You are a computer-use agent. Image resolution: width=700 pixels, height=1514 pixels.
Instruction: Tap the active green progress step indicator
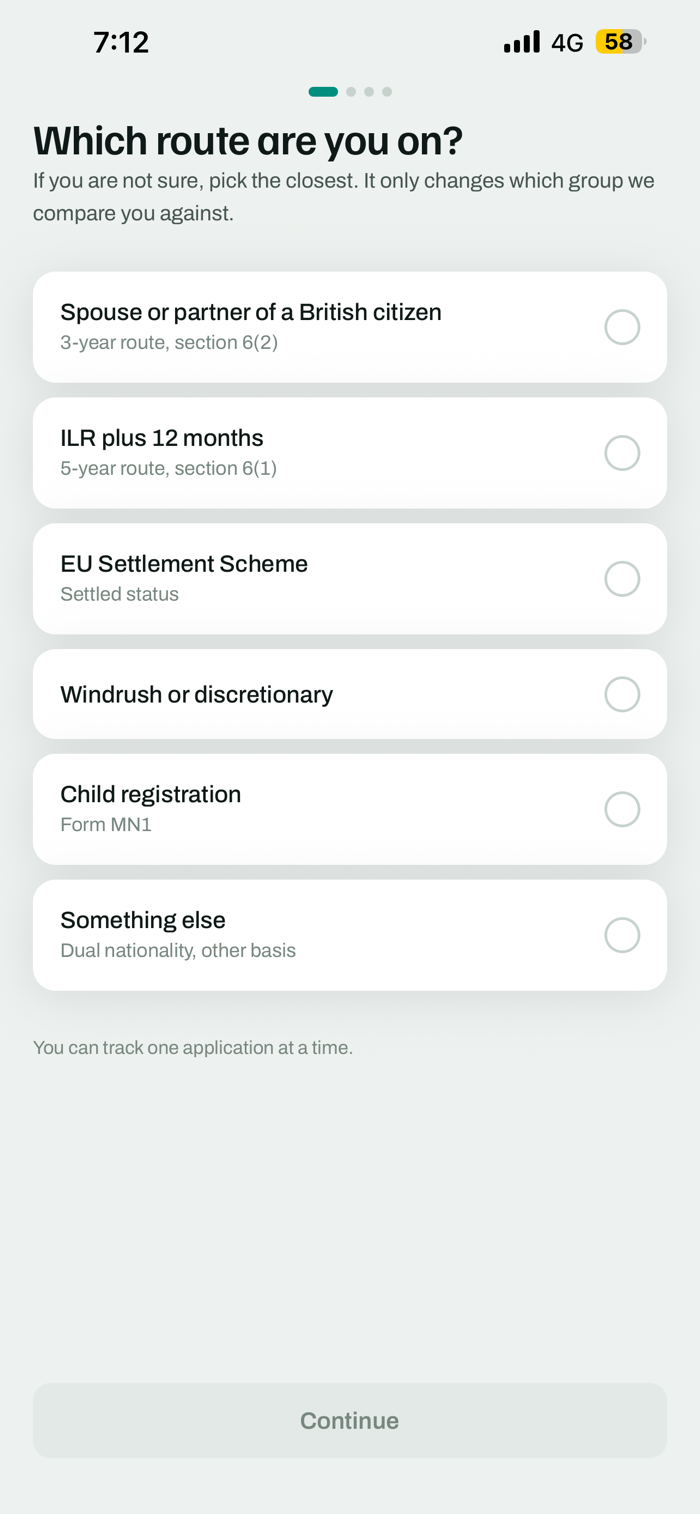pyautogui.click(x=323, y=92)
